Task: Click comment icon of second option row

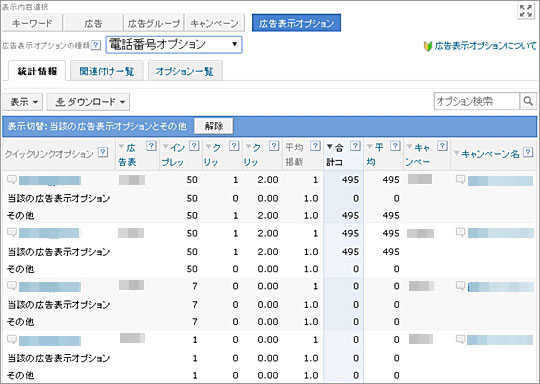Action: point(12,232)
